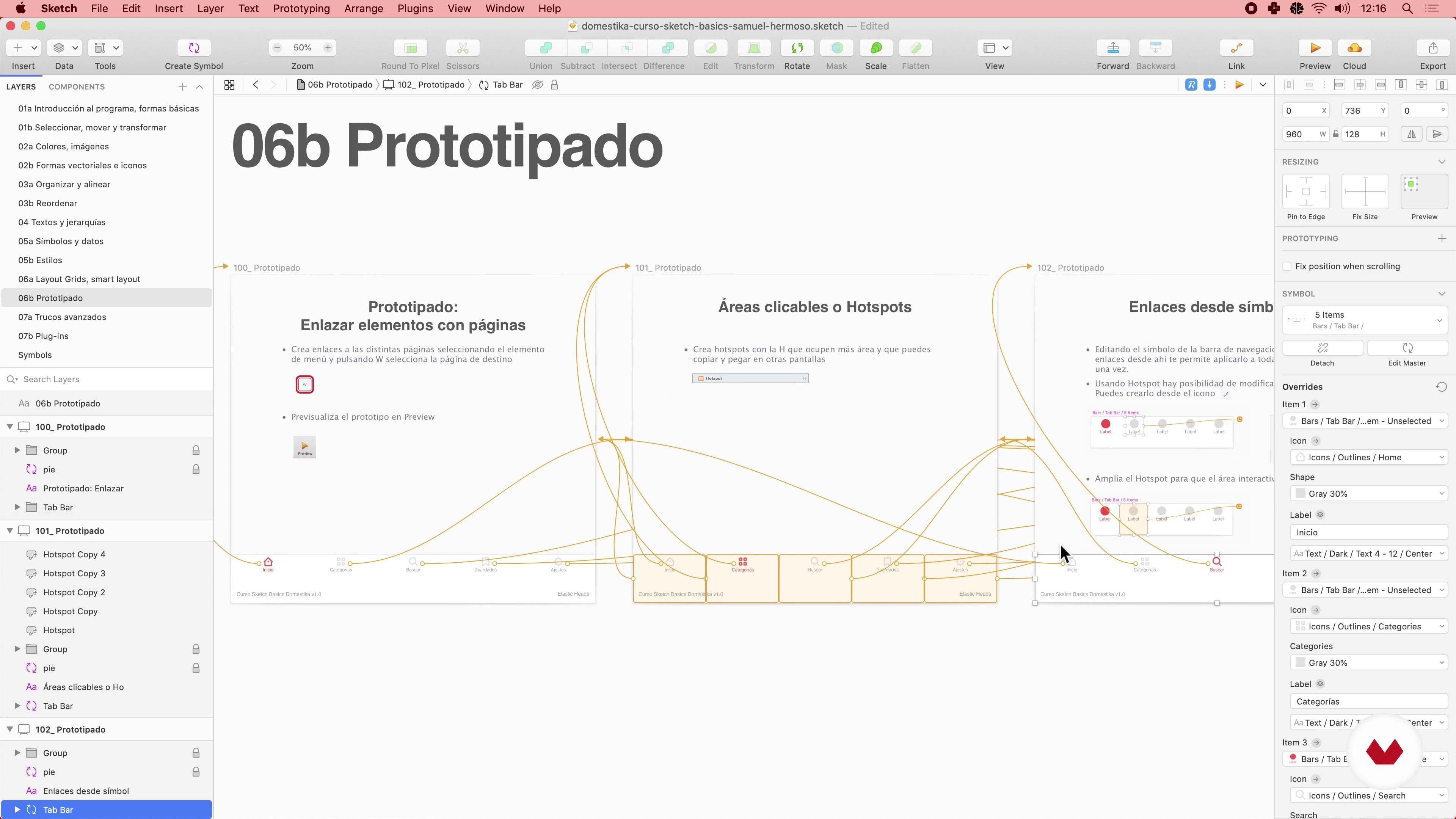This screenshot has width=1456, height=819.
Task: Apply the Difference boolean operation
Action: pos(667,48)
